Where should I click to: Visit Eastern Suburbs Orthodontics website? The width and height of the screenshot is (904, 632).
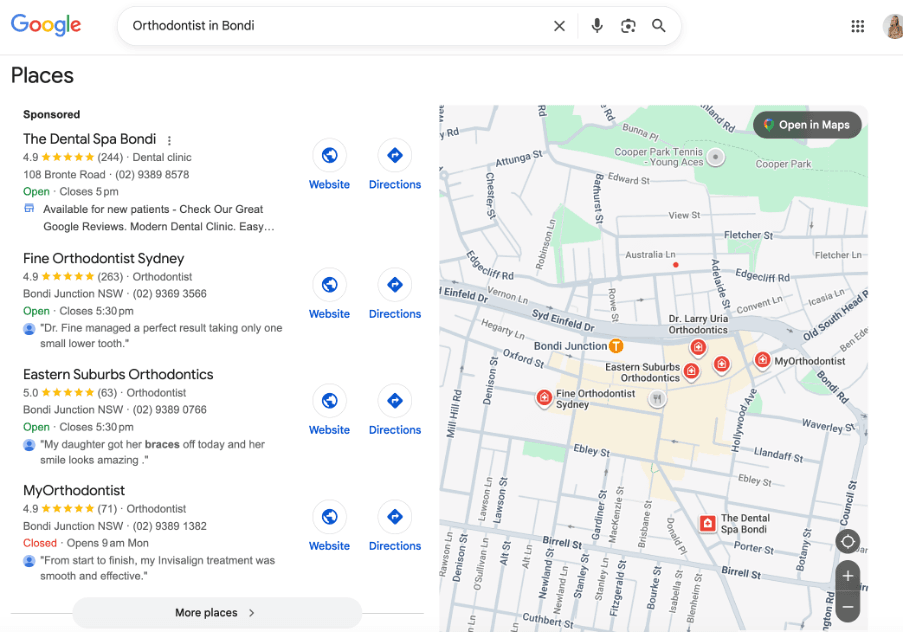pyautogui.click(x=329, y=410)
